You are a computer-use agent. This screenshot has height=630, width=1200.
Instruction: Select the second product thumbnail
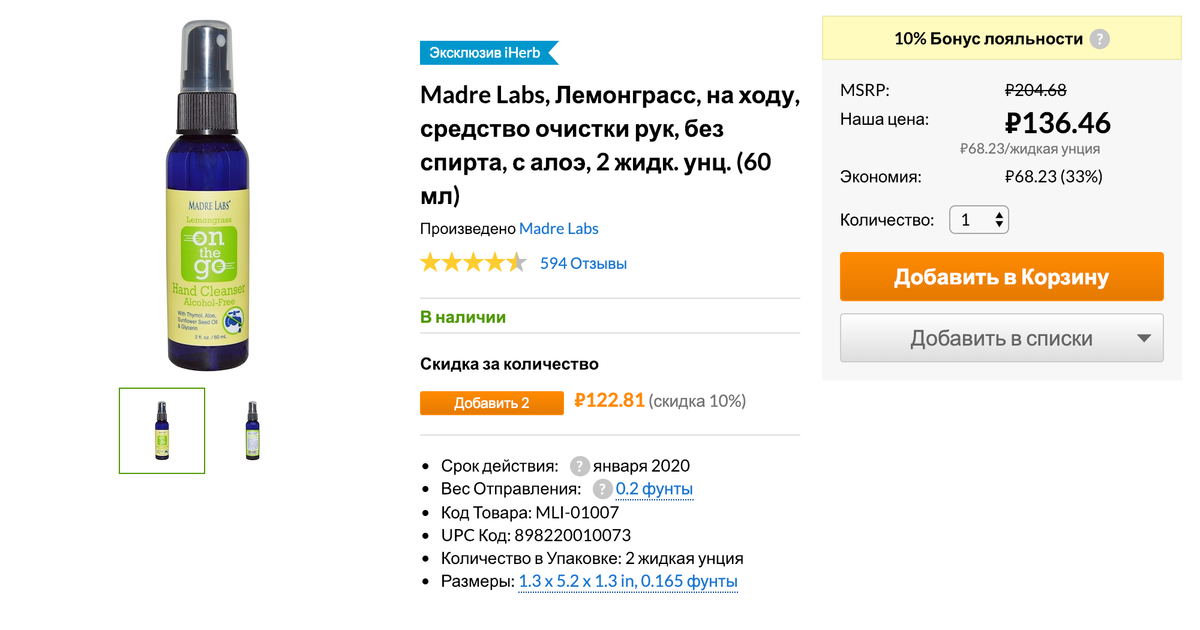pyautogui.click(x=252, y=430)
